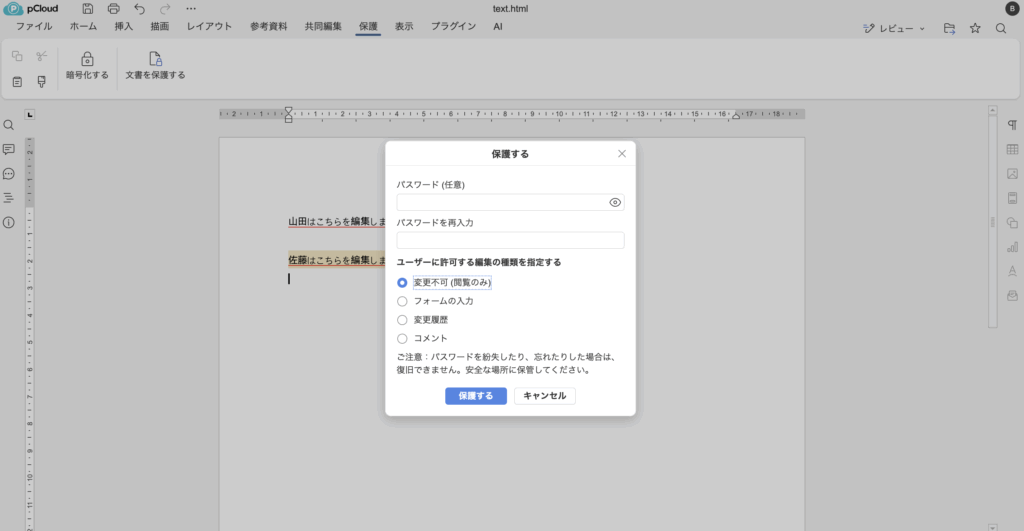Open text art settings in right sidebar
The width and height of the screenshot is (1024, 531).
1012,271
